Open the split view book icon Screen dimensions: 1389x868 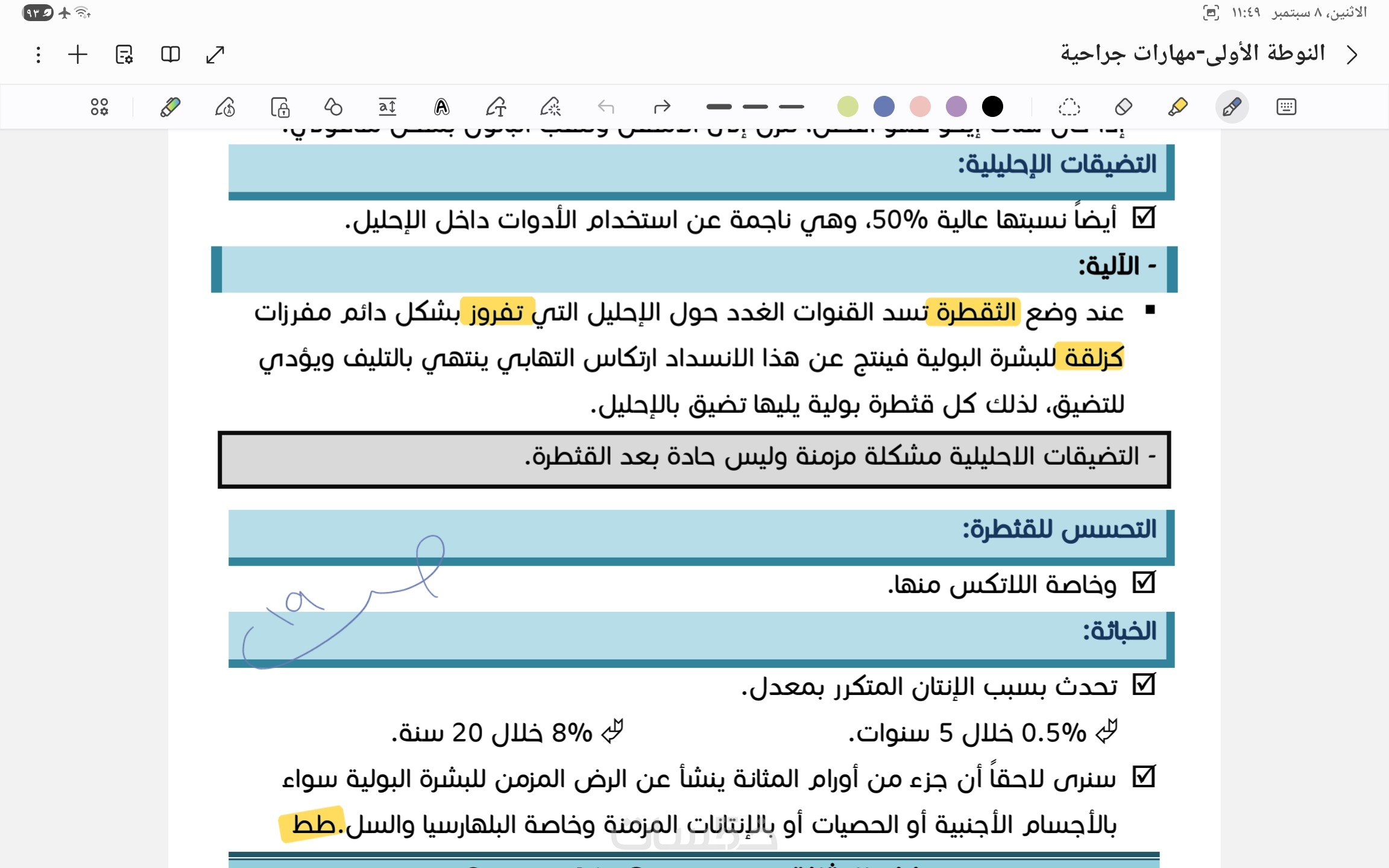click(x=171, y=55)
